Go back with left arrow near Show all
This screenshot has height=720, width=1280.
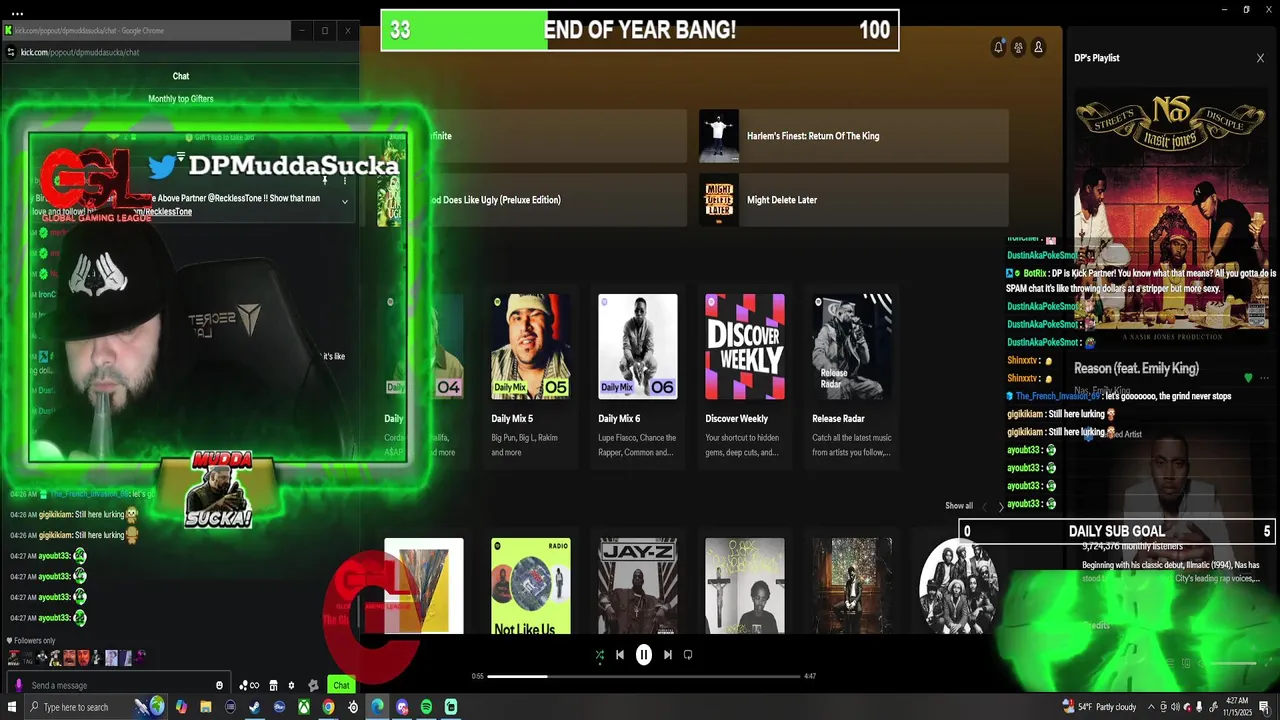point(984,507)
